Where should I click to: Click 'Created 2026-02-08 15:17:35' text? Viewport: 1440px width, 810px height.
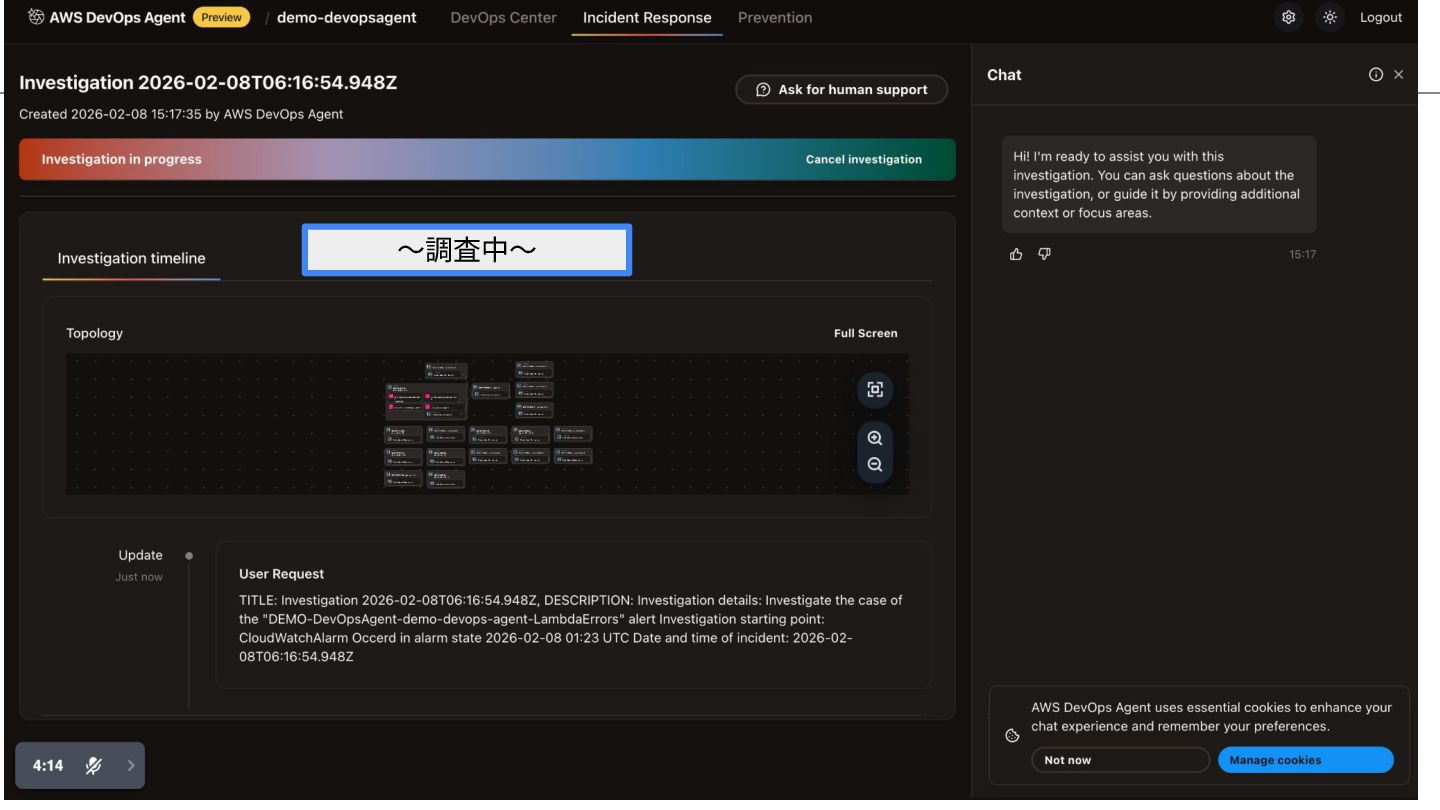point(181,114)
